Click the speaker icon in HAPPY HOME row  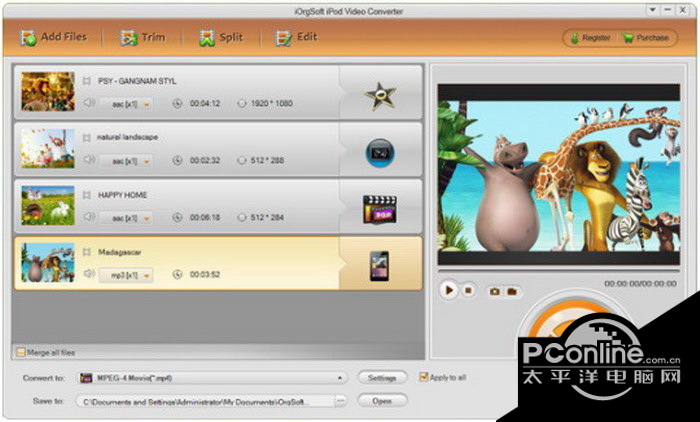coord(89,217)
